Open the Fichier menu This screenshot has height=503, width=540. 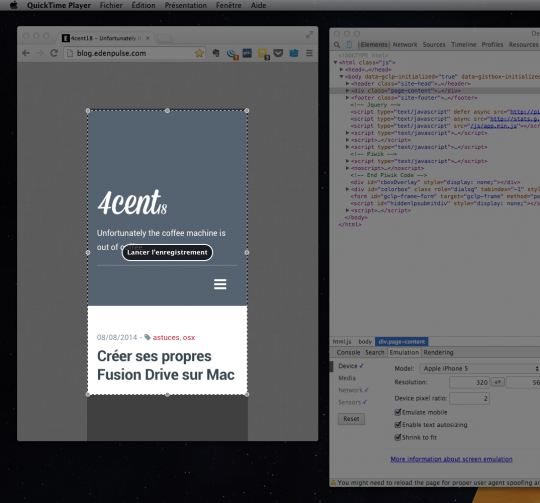111,5
